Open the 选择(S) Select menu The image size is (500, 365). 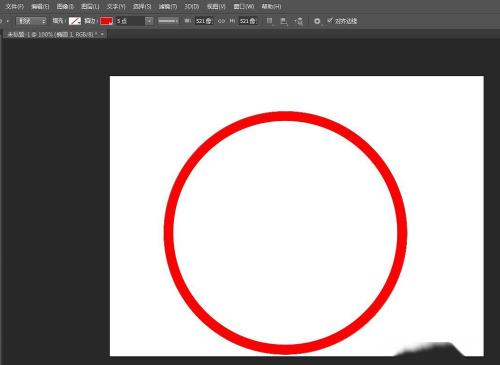(x=142, y=6)
